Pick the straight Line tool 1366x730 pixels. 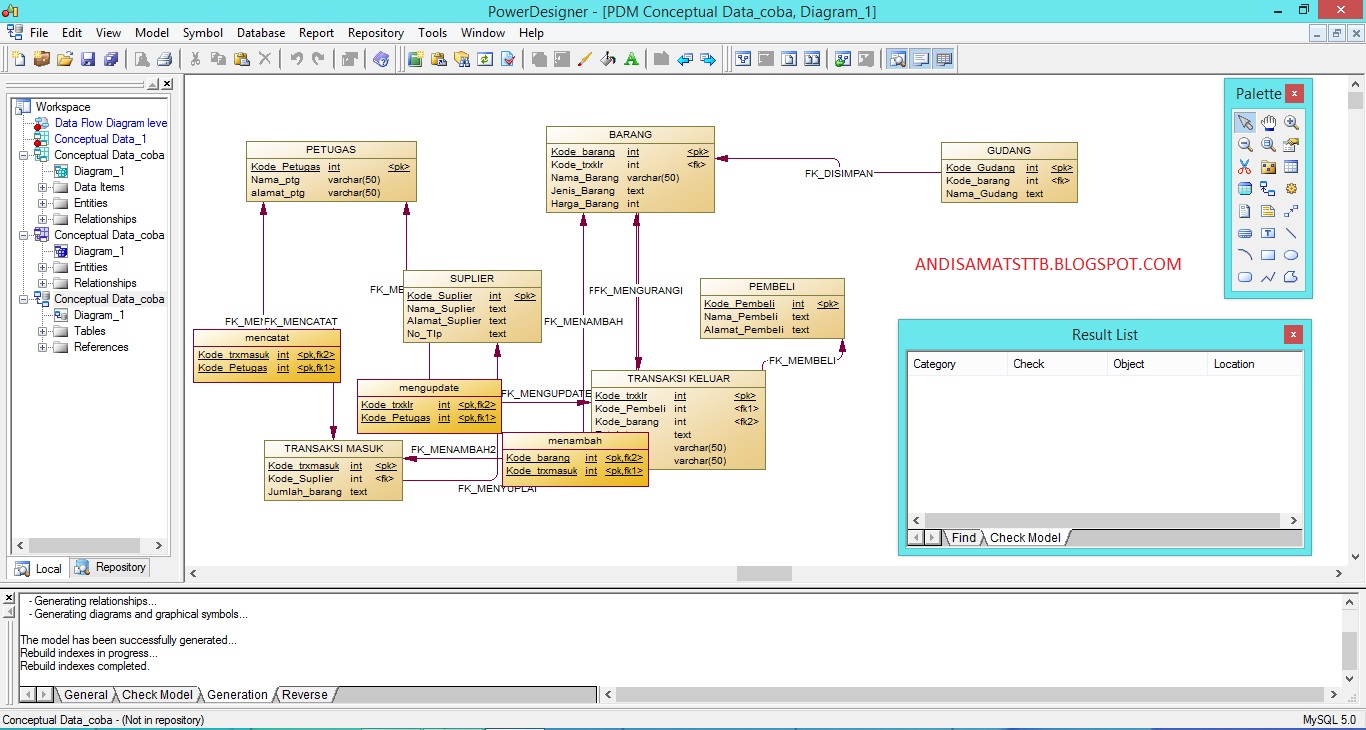click(1291, 233)
